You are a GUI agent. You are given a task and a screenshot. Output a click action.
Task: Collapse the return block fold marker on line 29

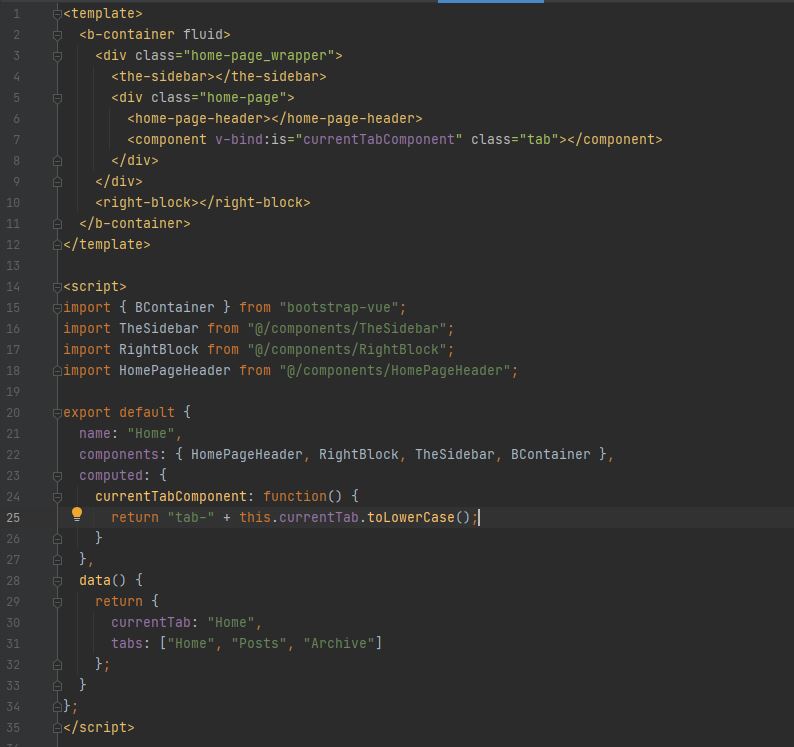click(57, 603)
